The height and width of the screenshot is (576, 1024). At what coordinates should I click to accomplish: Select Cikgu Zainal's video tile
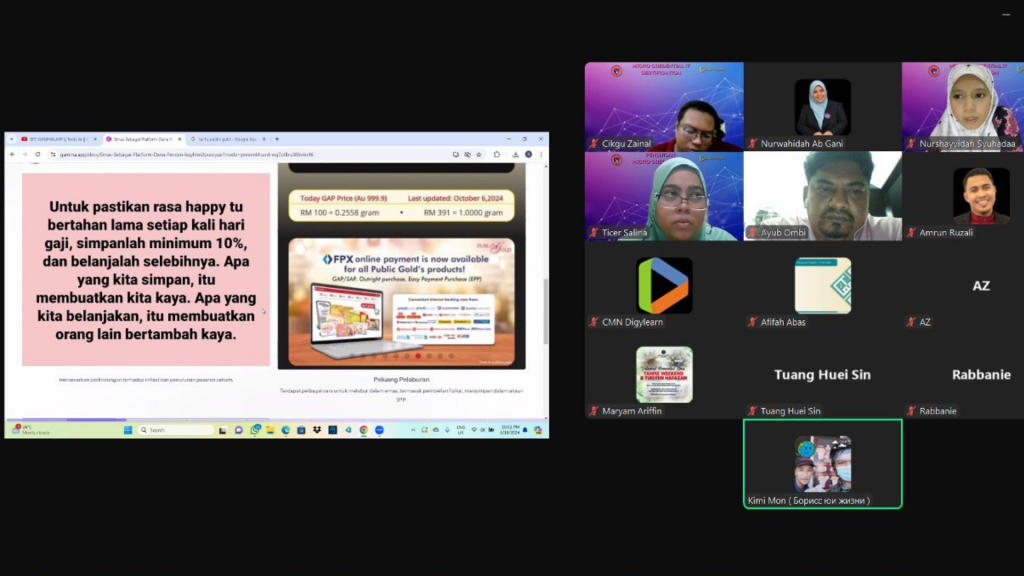[x=664, y=106]
